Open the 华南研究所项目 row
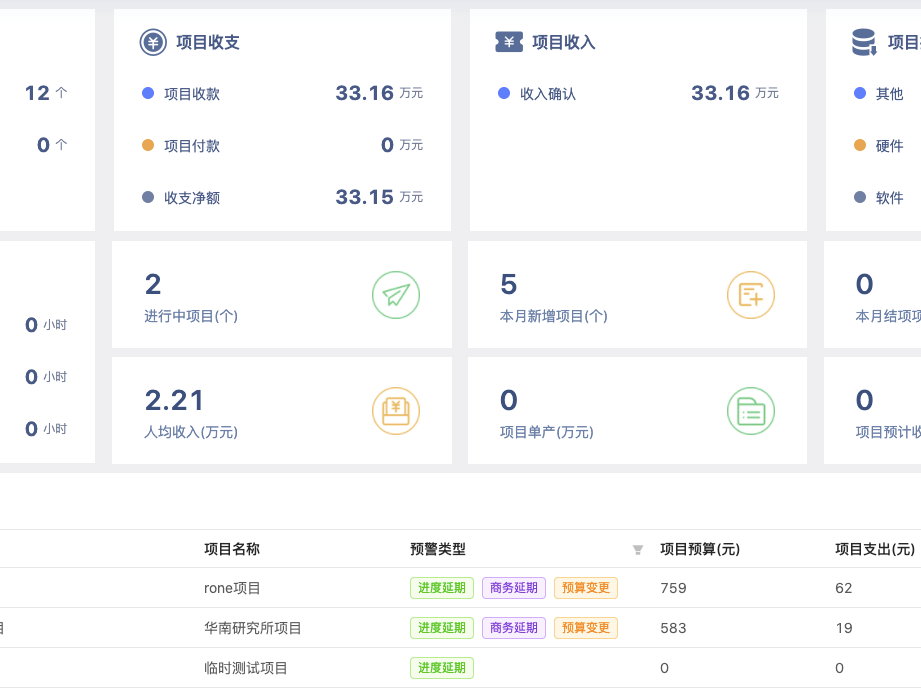Image resolution: width=921 pixels, height=691 pixels. click(253, 628)
